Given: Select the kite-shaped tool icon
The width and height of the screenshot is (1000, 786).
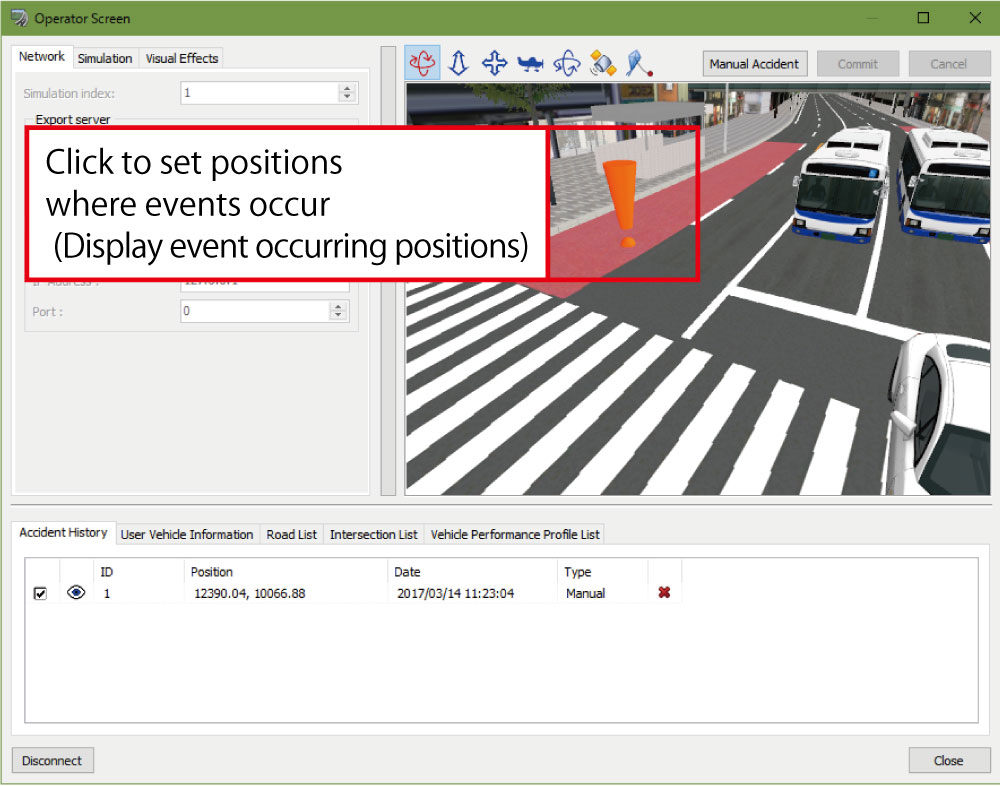Looking at the screenshot, I should tap(639, 64).
